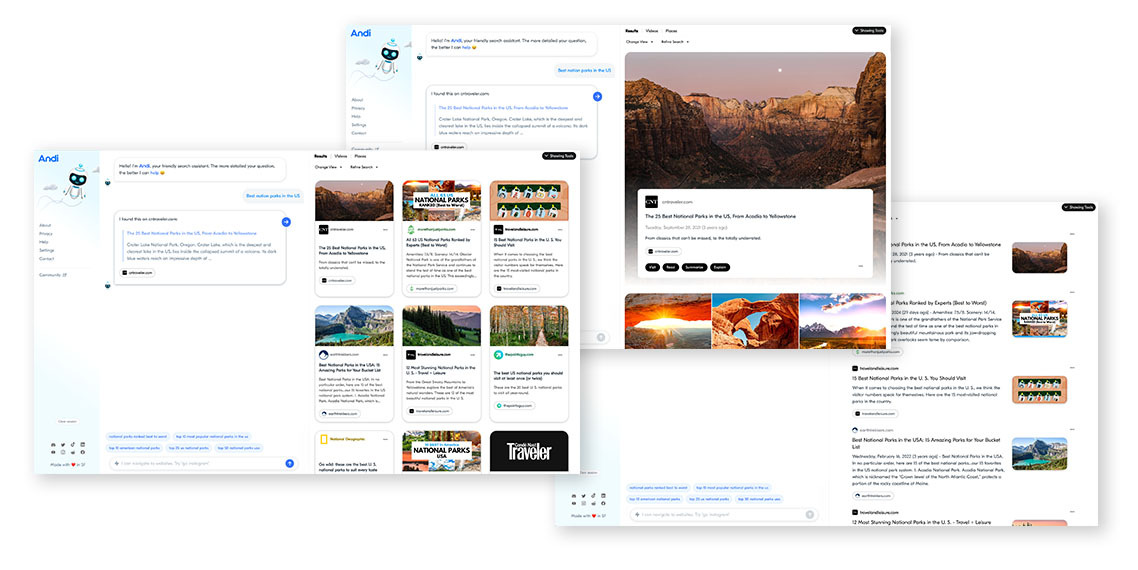
Task: Click the Summarize button on the feature card
Action: 694,267
